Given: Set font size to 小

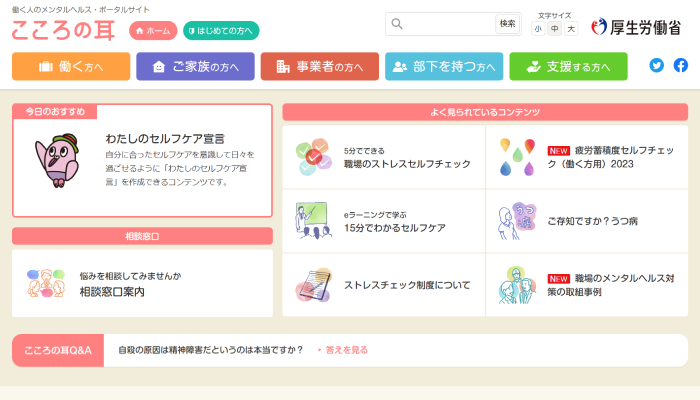Looking at the screenshot, I should [538, 29].
